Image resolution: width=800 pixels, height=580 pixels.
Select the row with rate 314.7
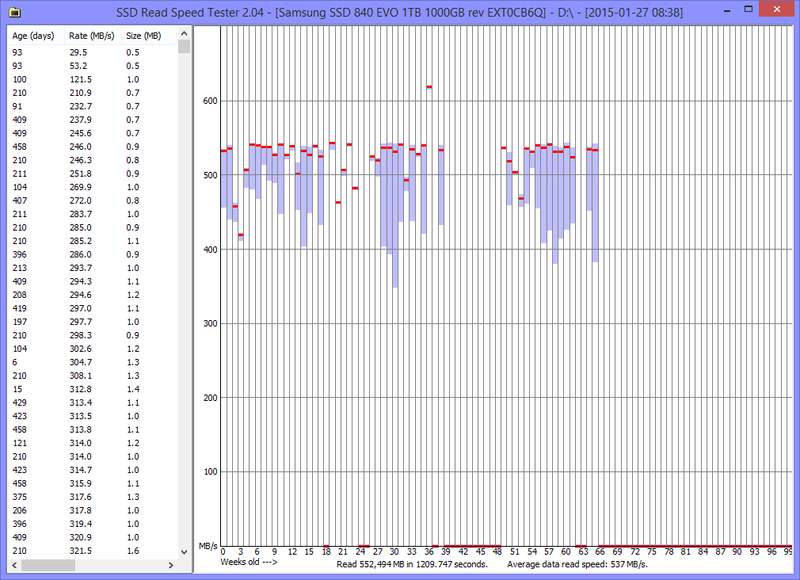pyautogui.click(x=93, y=470)
